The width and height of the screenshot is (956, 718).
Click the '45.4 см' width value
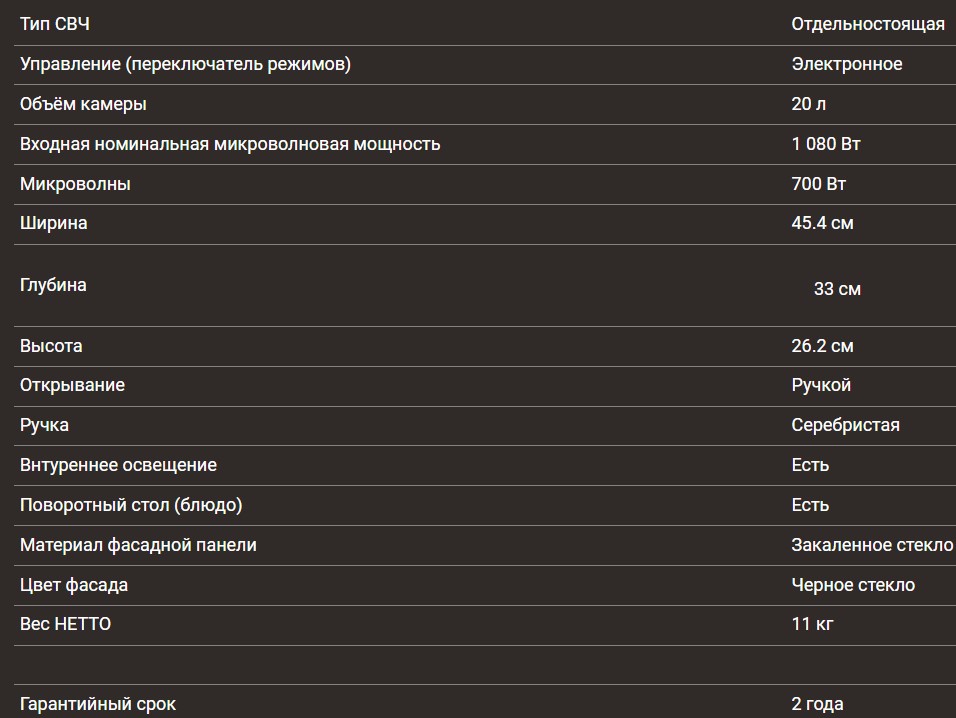[x=822, y=223]
